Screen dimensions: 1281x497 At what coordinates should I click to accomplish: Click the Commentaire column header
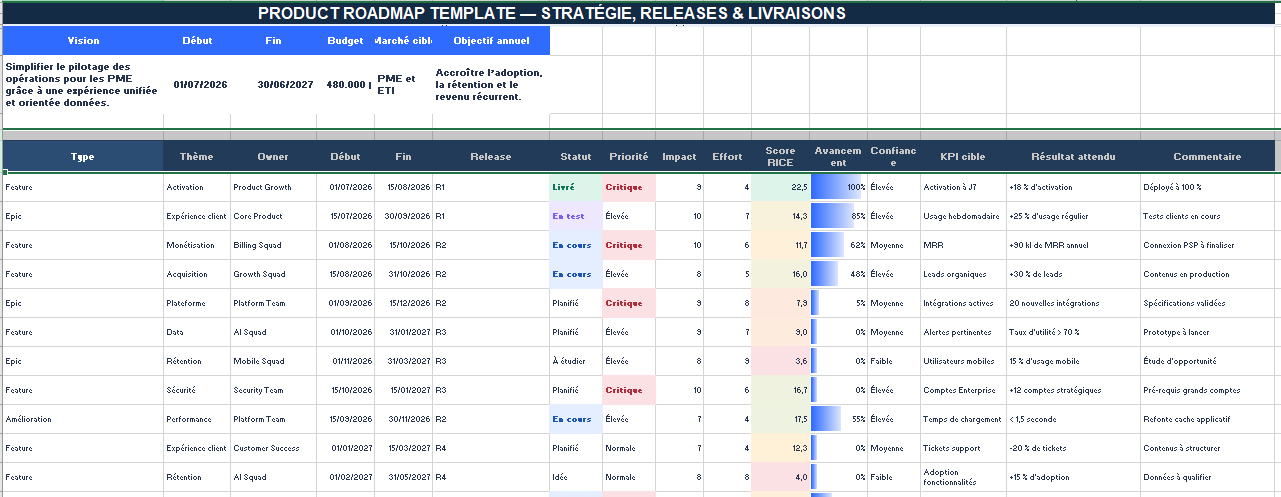point(1207,156)
